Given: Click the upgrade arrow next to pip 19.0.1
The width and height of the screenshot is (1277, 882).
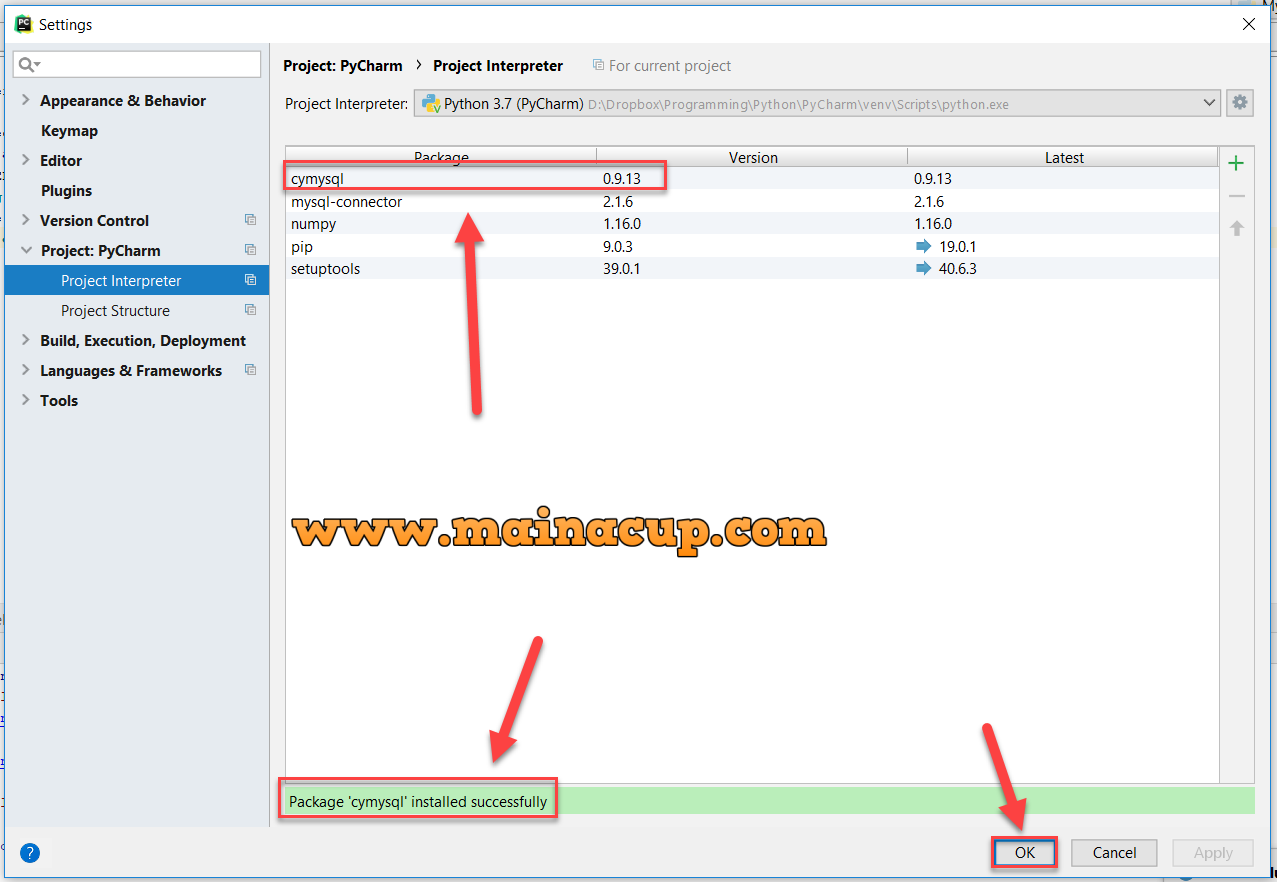Looking at the screenshot, I should click(x=923, y=246).
